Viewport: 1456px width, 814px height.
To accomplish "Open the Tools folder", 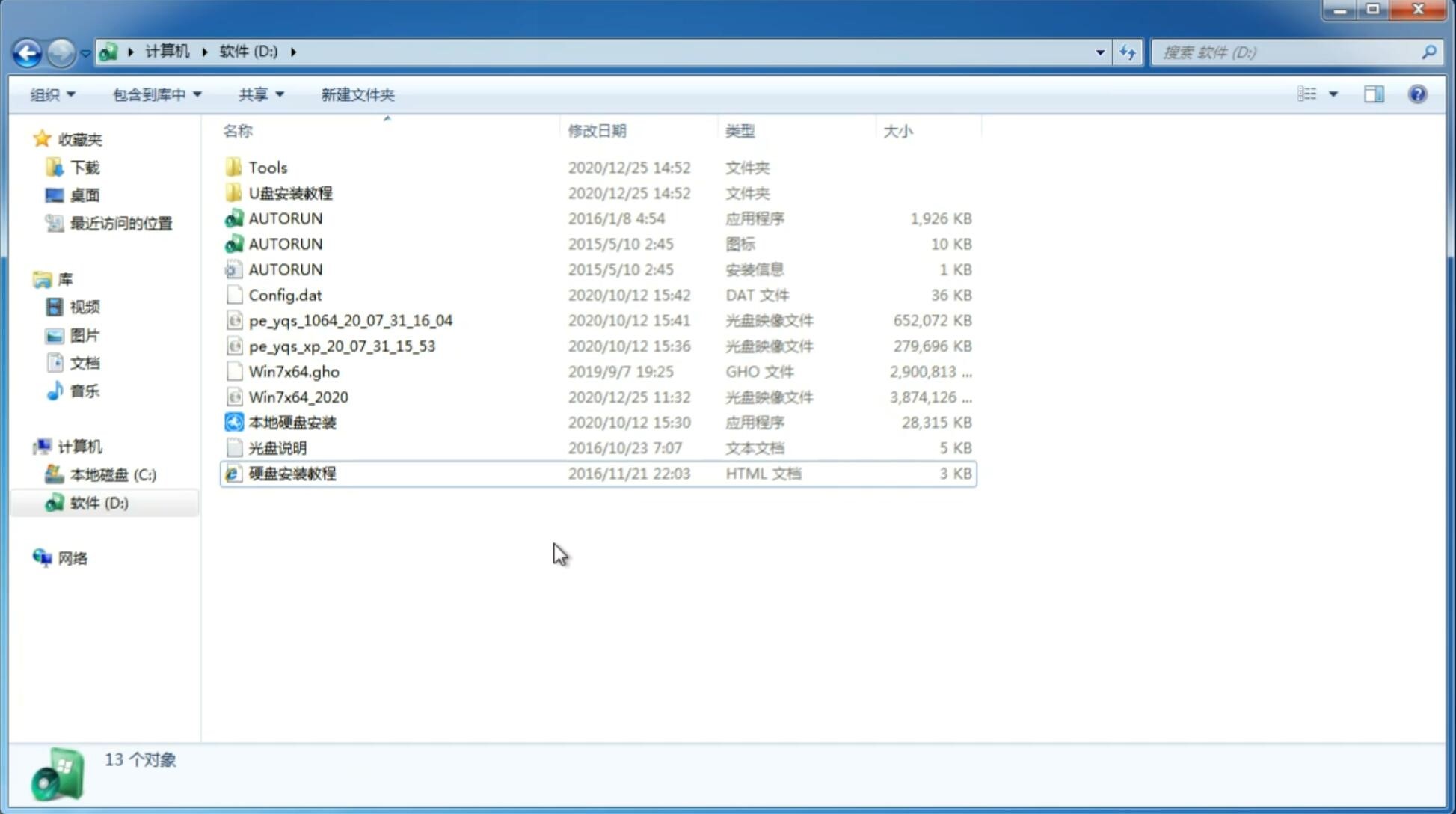I will pyautogui.click(x=267, y=167).
